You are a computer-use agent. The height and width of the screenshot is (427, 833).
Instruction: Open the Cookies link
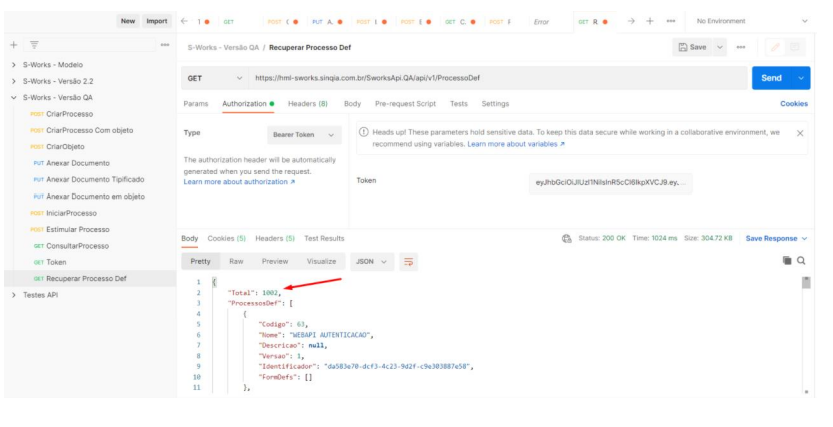pyautogui.click(x=794, y=104)
